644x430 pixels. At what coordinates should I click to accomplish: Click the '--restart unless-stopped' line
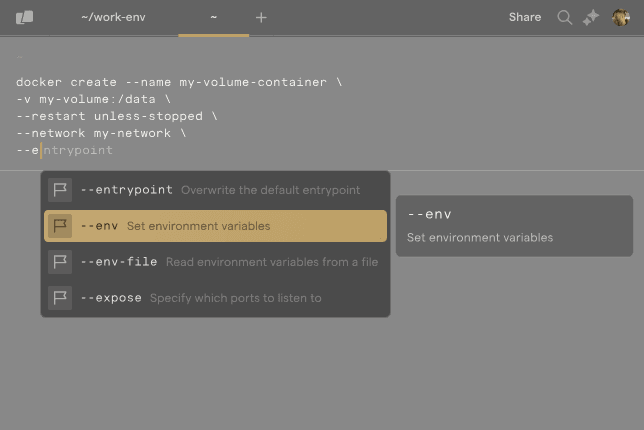point(117,116)
